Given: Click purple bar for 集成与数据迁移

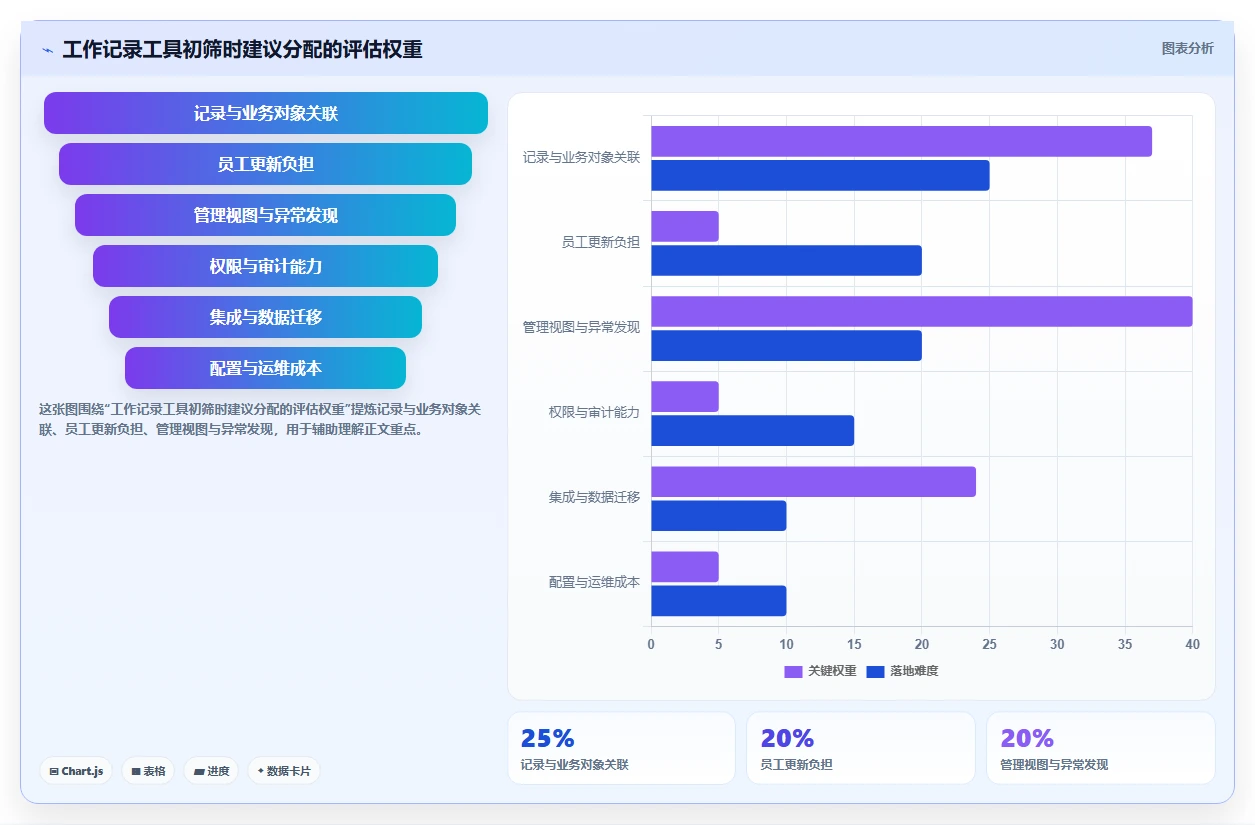Looking at the screenshot, I should [x=813, y=481].
